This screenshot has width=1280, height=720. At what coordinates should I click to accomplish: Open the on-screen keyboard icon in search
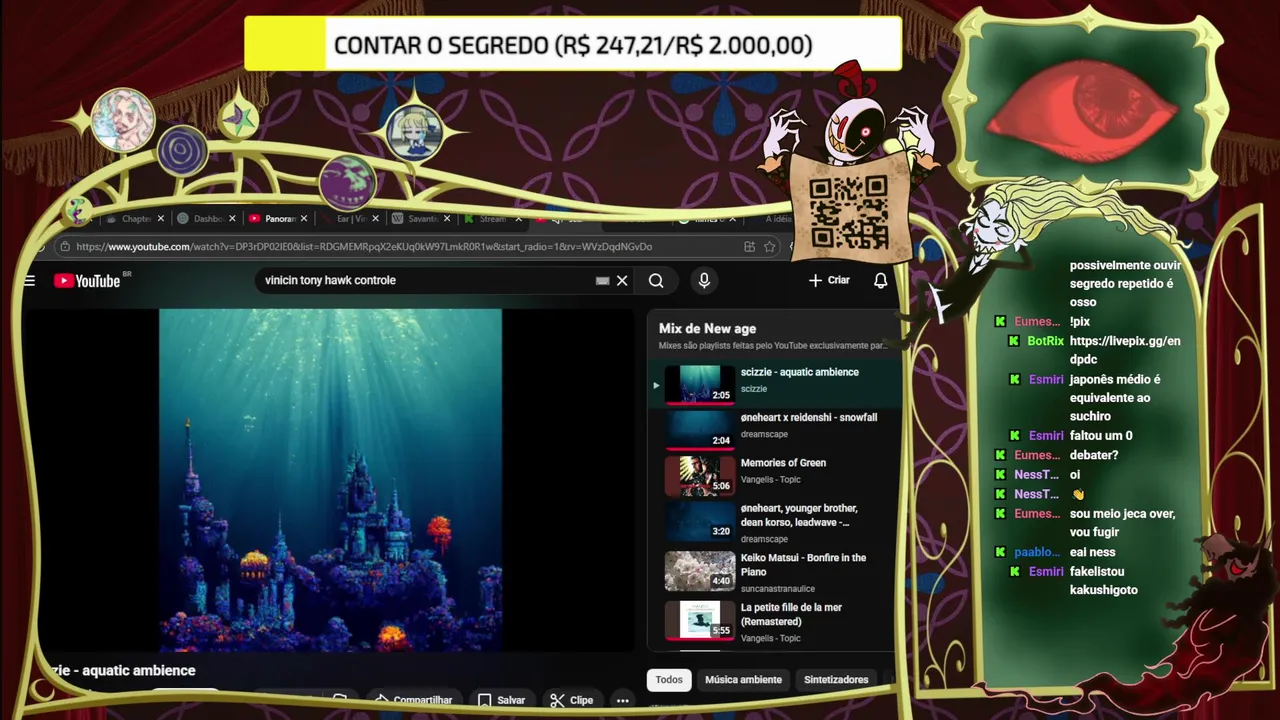click(x=602, y=281)
